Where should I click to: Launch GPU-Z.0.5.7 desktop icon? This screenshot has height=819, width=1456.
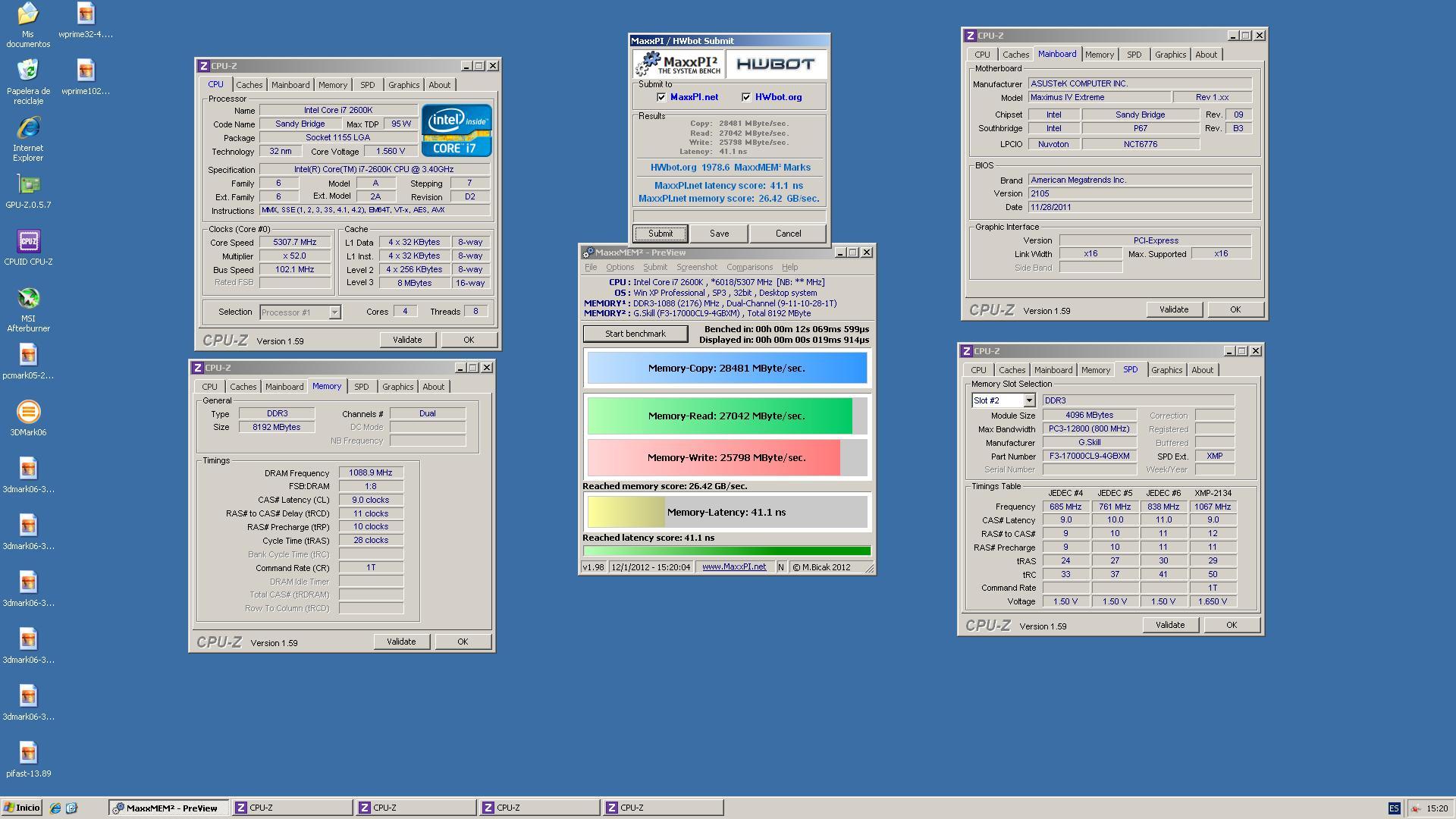click(28, 191)
